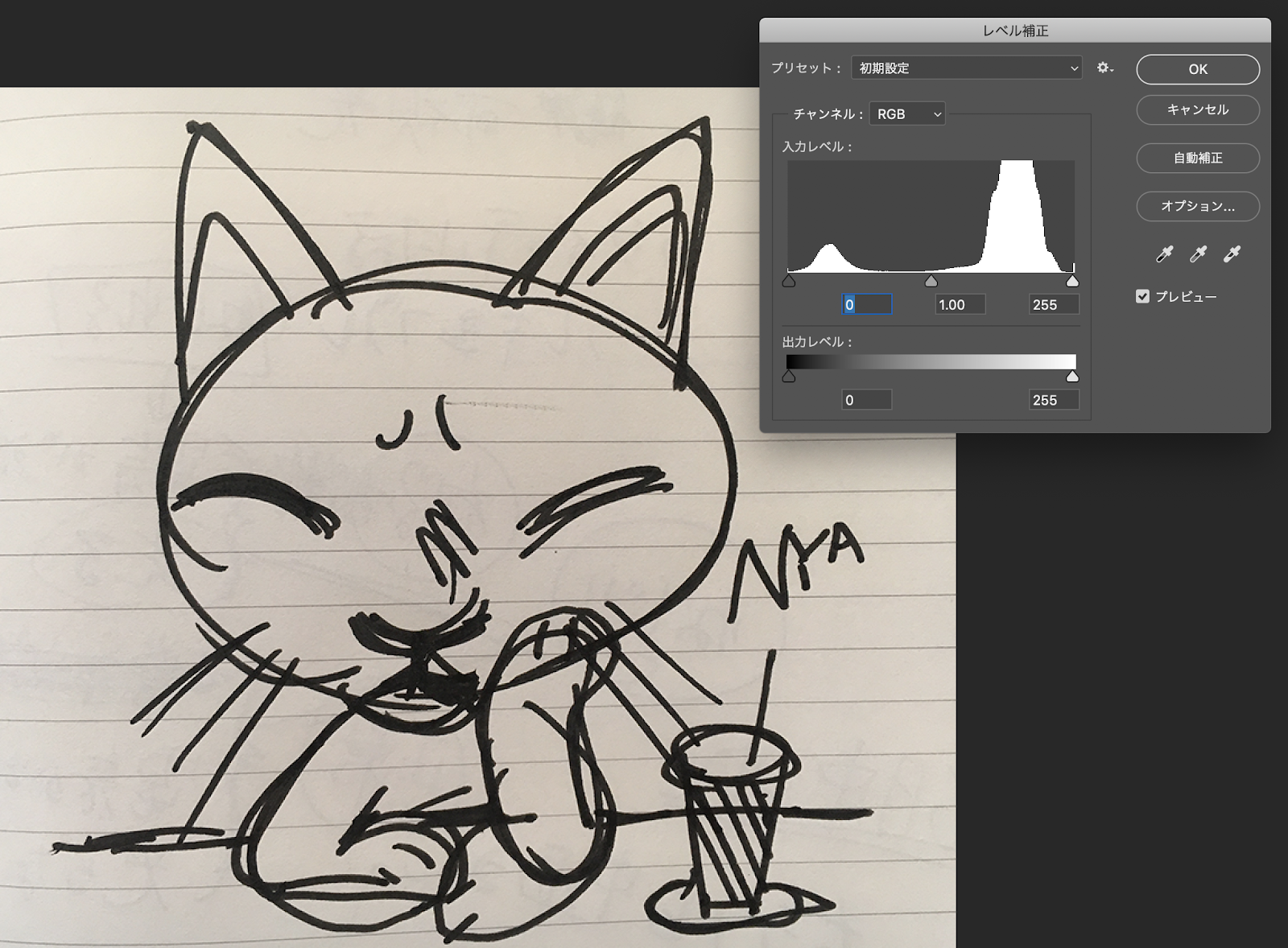This screenshot has height=948, width=1288.
Task: Click the input levels histogram
Action: (931, 216)
